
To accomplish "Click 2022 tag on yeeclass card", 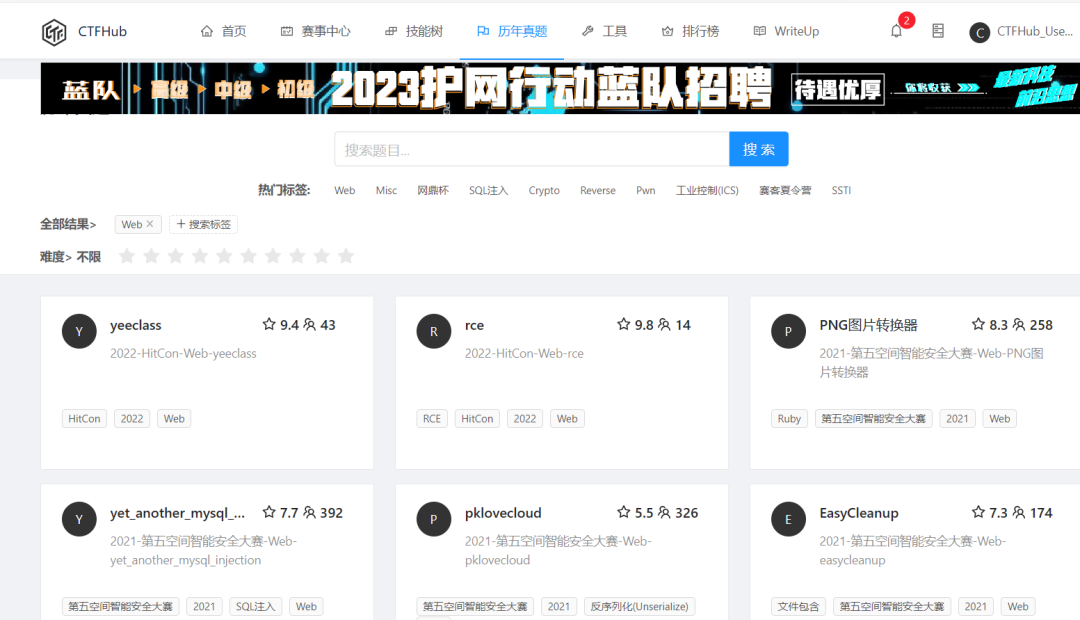I will (132, 419).
